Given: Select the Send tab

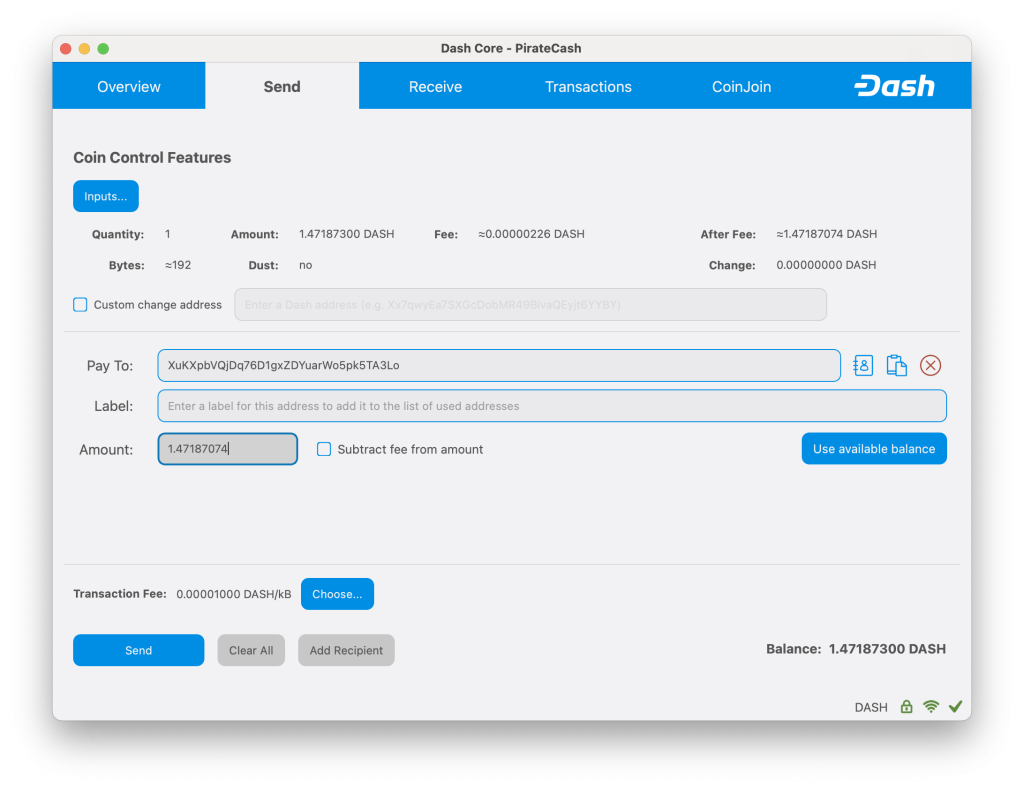Looking at the screenshot, I should pyautogui.click(x=282, y=86).
